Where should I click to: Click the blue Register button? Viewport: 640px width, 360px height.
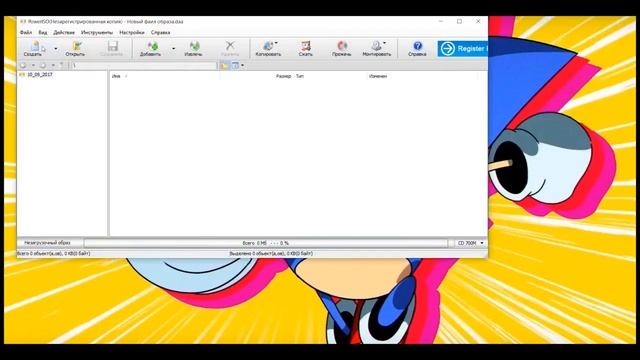(462, 49)
